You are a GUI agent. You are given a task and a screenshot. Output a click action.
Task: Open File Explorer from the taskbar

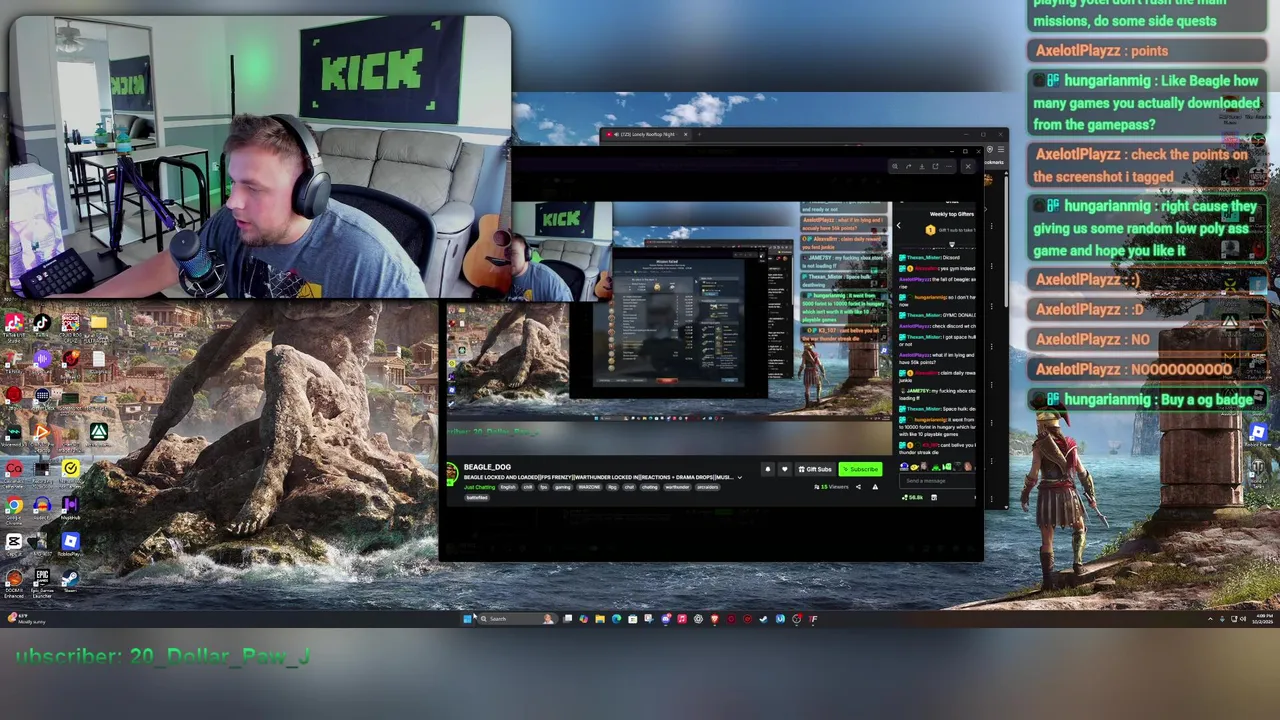[600, 619]
